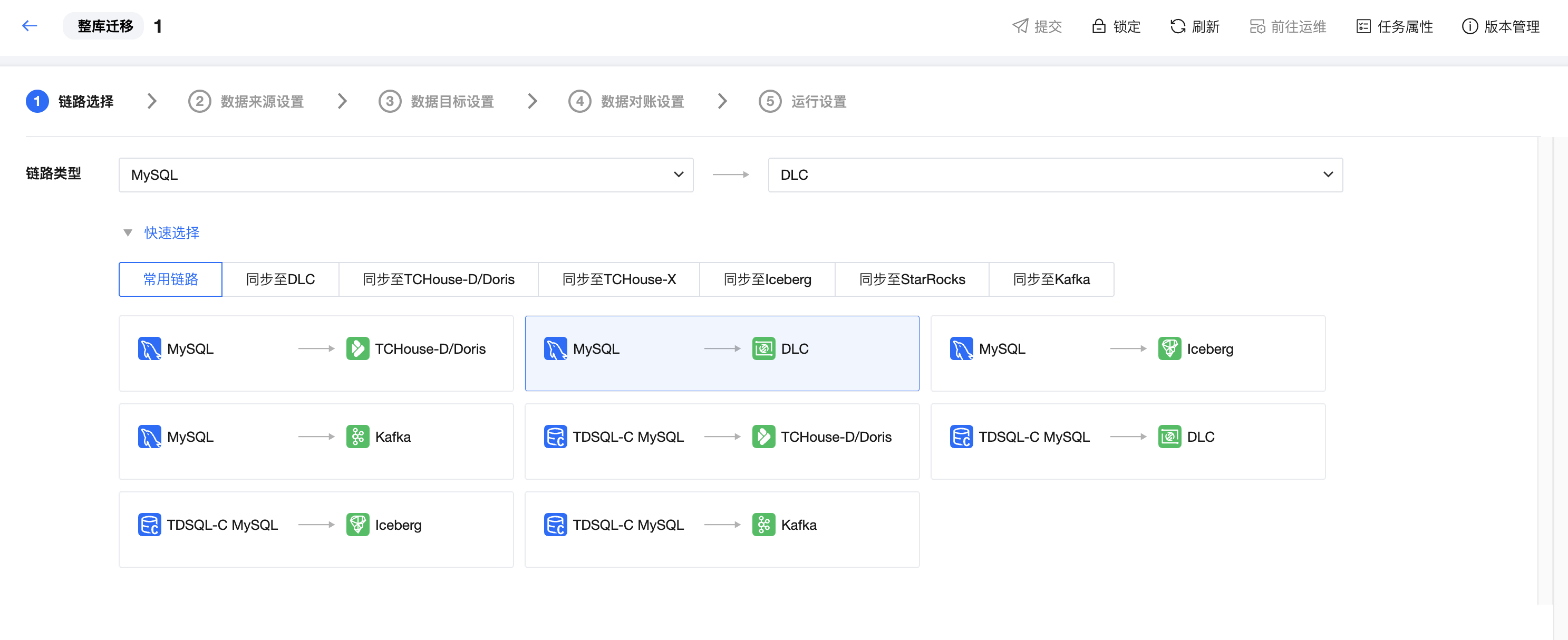Click the refresh (刷新) icon
The width and height of the screenshot is (1568, 640).
tap(1177, 26)
